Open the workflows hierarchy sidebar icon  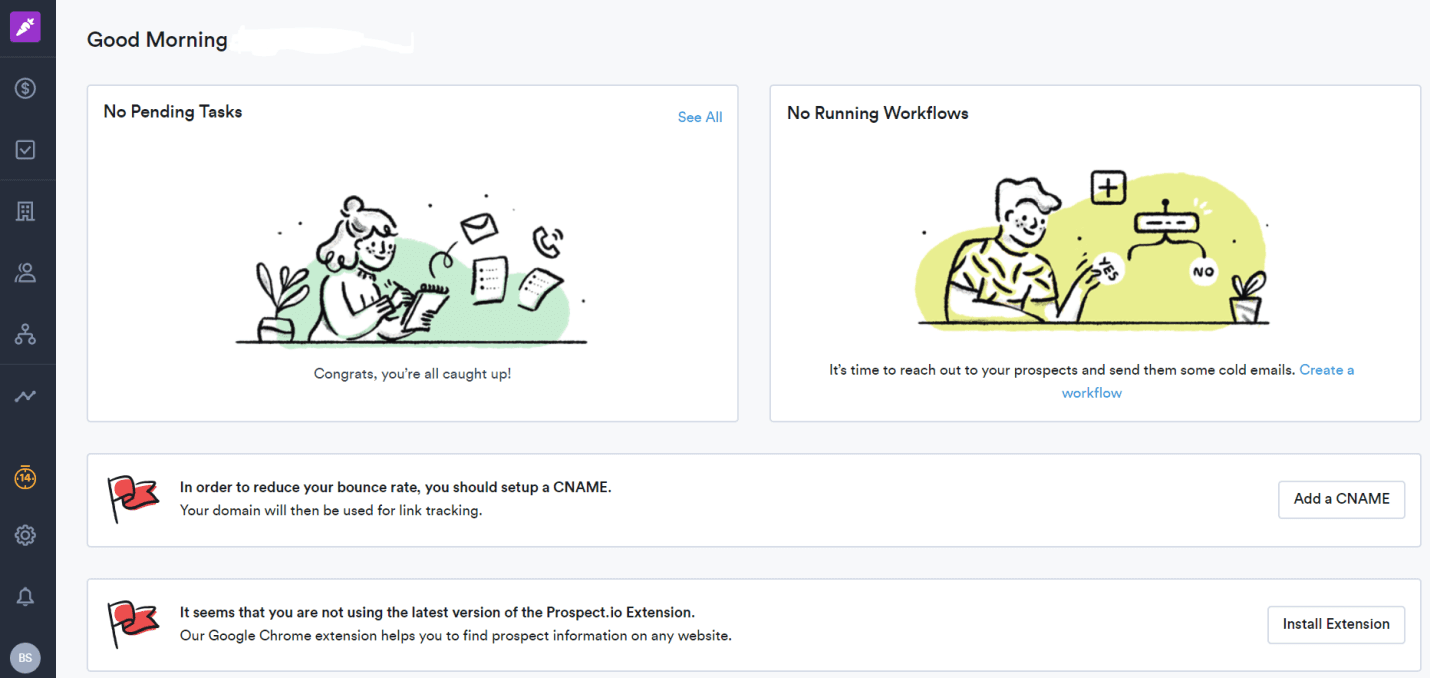point(25,335)
